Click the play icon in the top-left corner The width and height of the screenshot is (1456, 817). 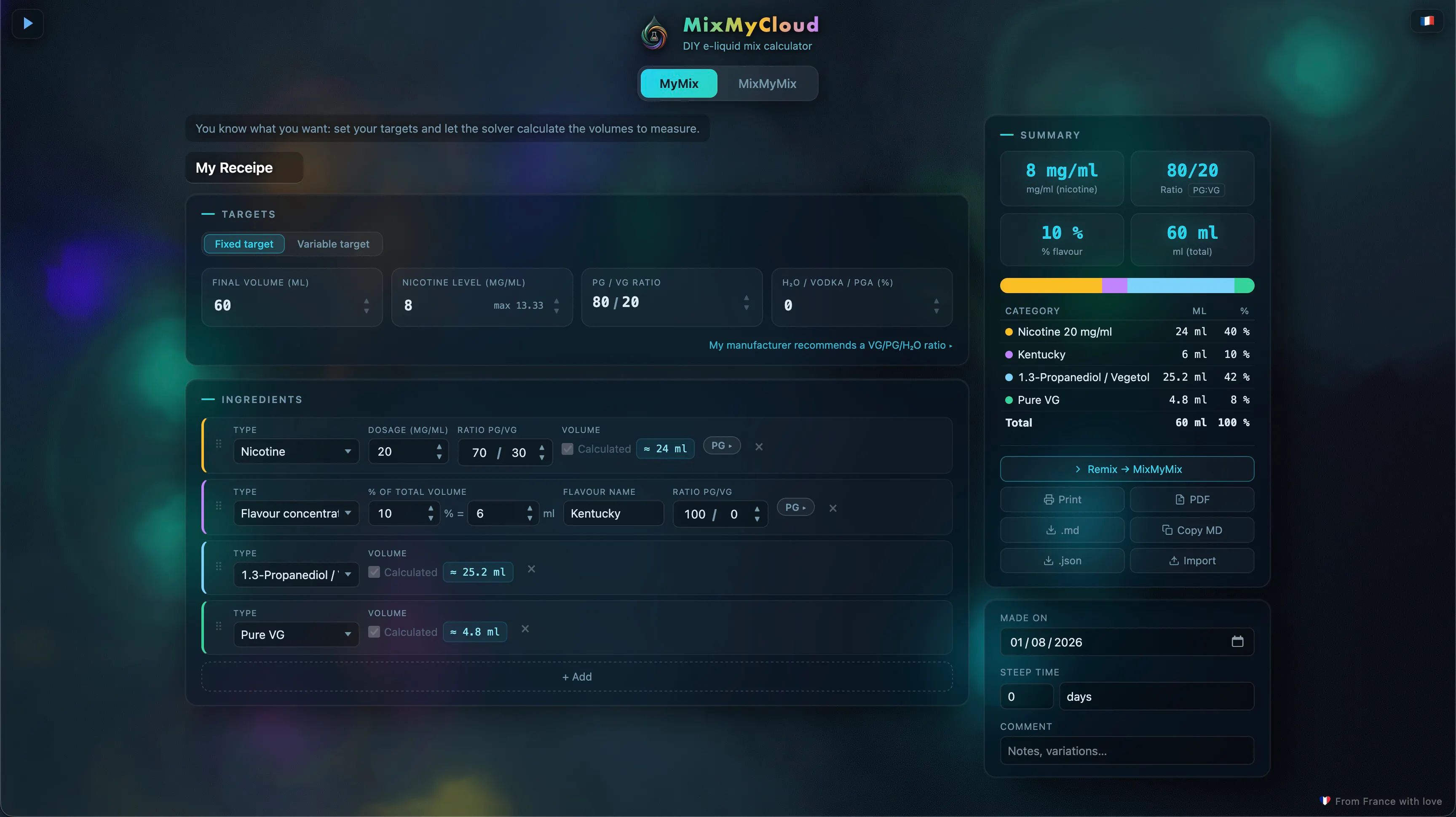click(28, 23)
